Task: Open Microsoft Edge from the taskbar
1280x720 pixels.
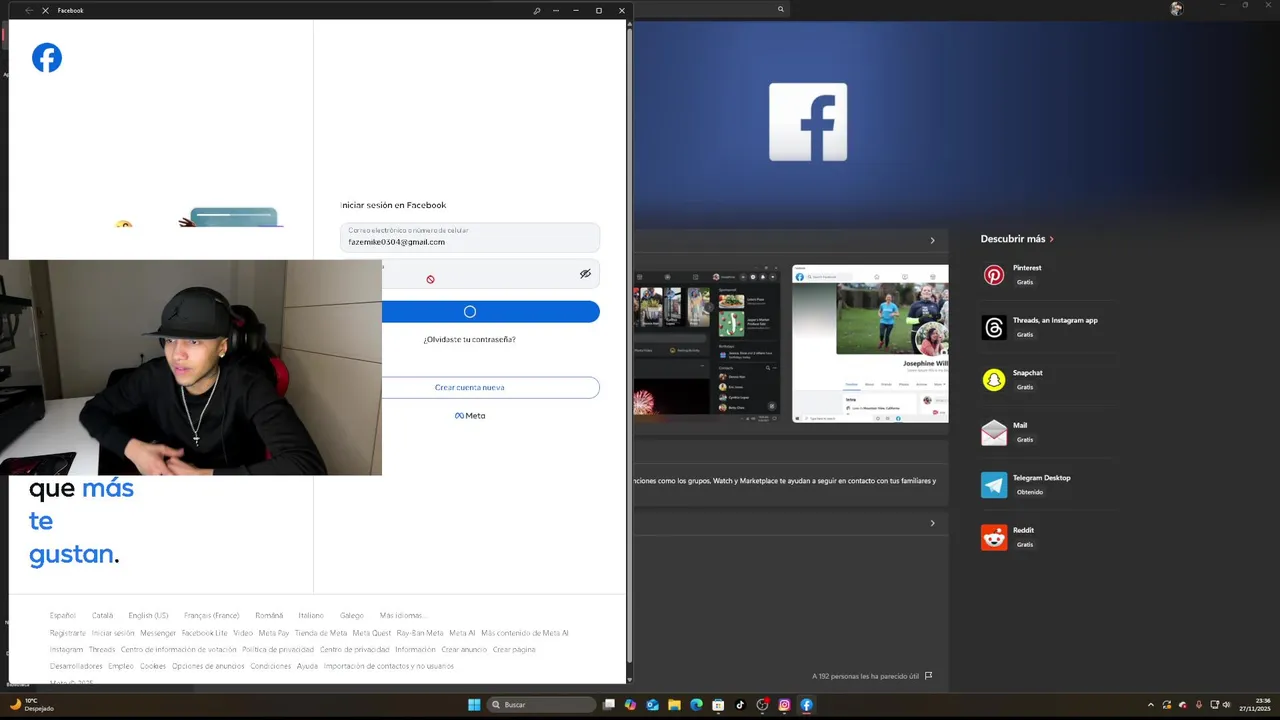Action: pyautogui.click(x=696, y=705)
